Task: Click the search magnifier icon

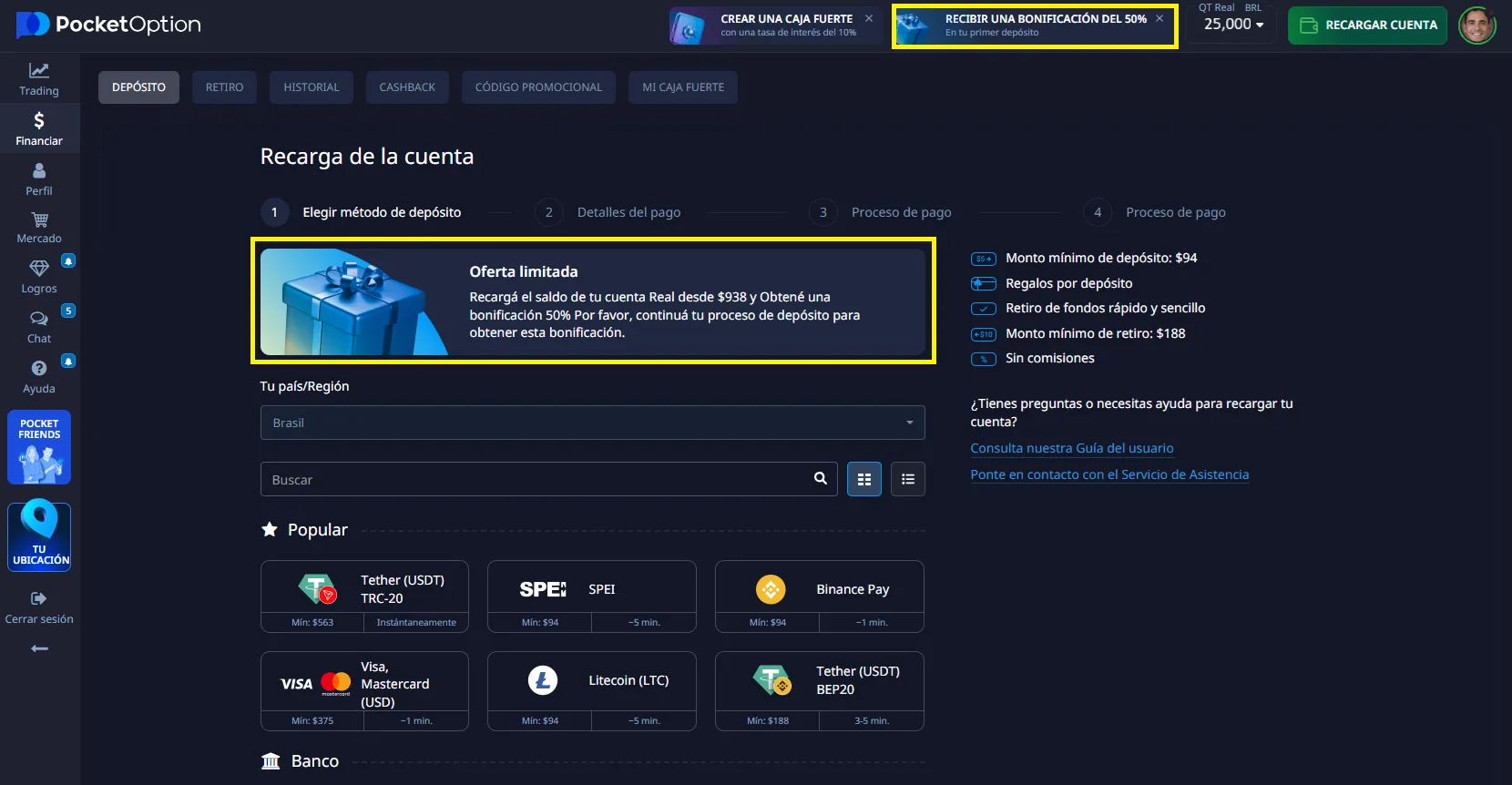Action: [820, 479]
